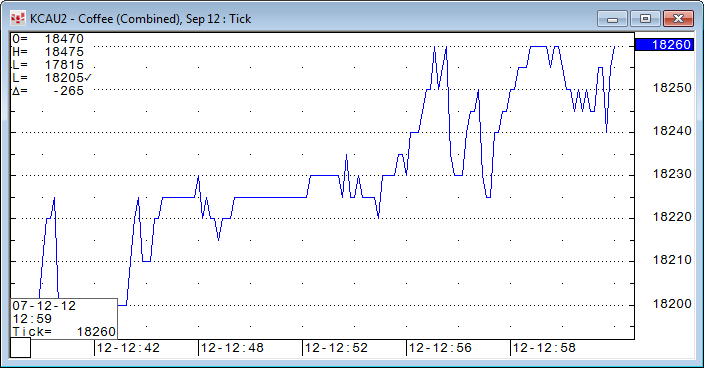Click the 12-12:48 time axis marker

(x=232, y=348)
